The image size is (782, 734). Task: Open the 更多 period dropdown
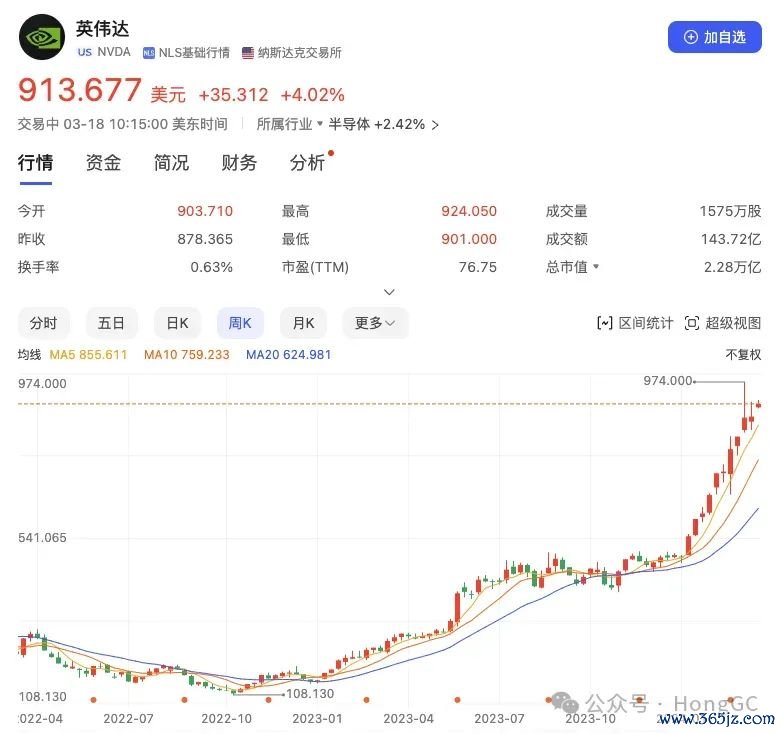click(x=375, y=323)
